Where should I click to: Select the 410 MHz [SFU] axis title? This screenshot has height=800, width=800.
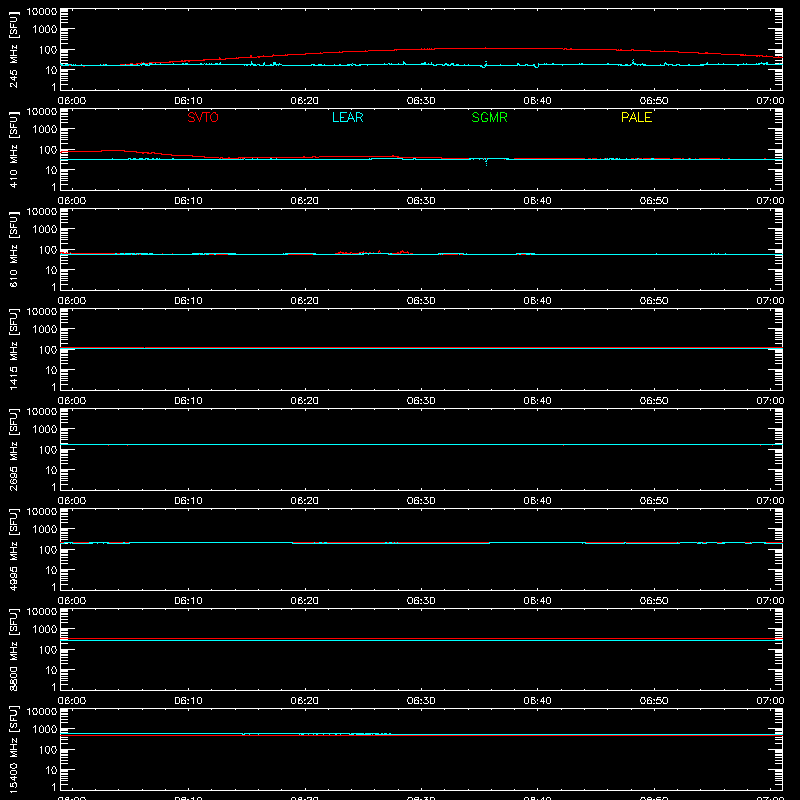coord(13,149)
